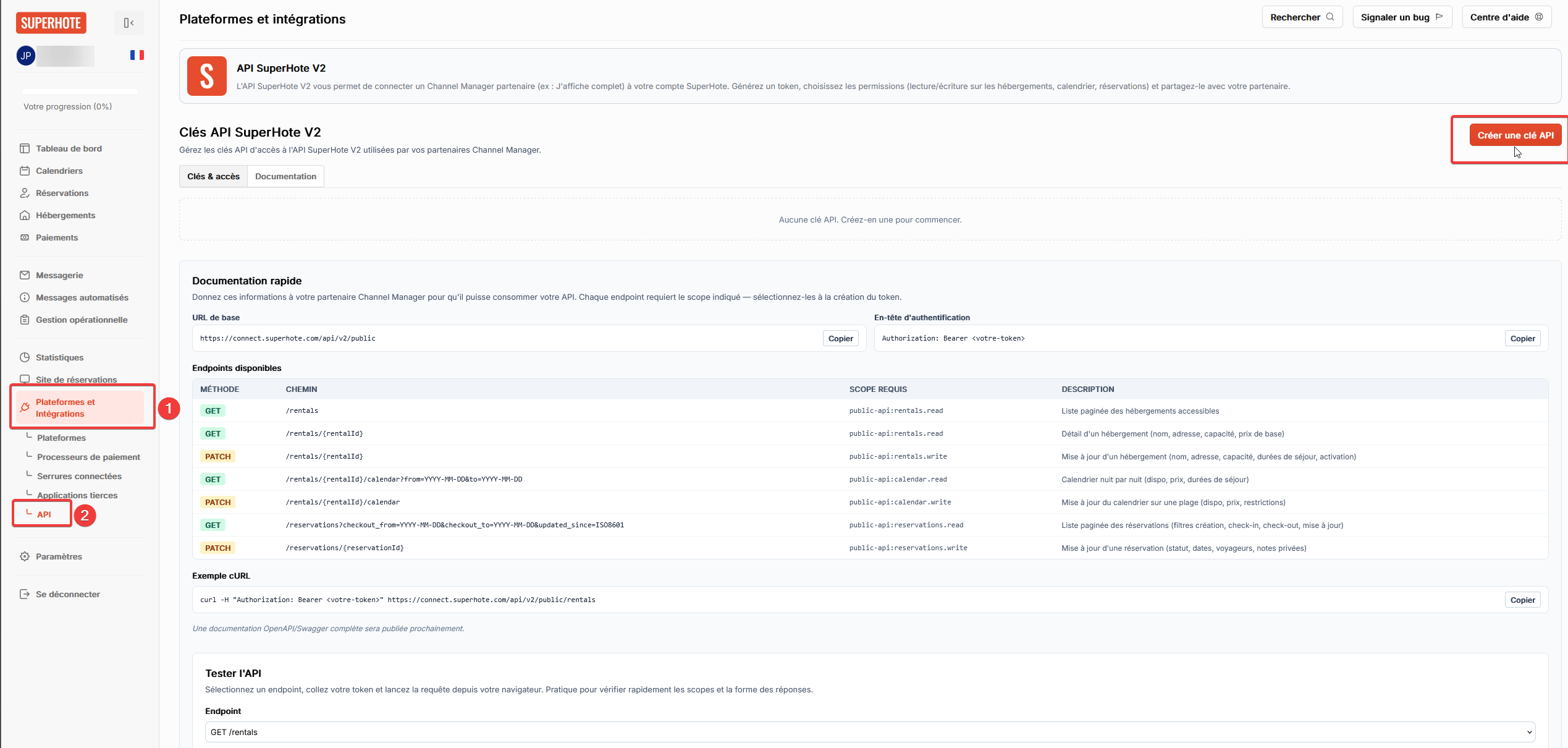
Task: Copy the URL de base
Action: [840, 338]
